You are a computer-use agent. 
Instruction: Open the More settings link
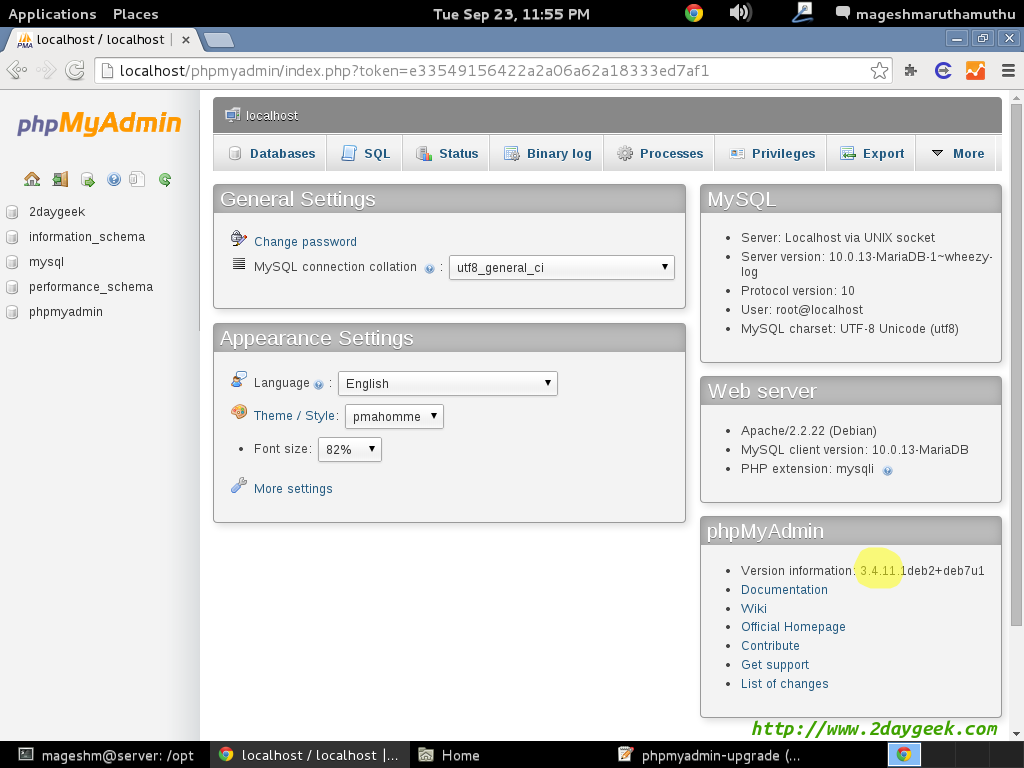pyautogui.click(x=293, y=489)
